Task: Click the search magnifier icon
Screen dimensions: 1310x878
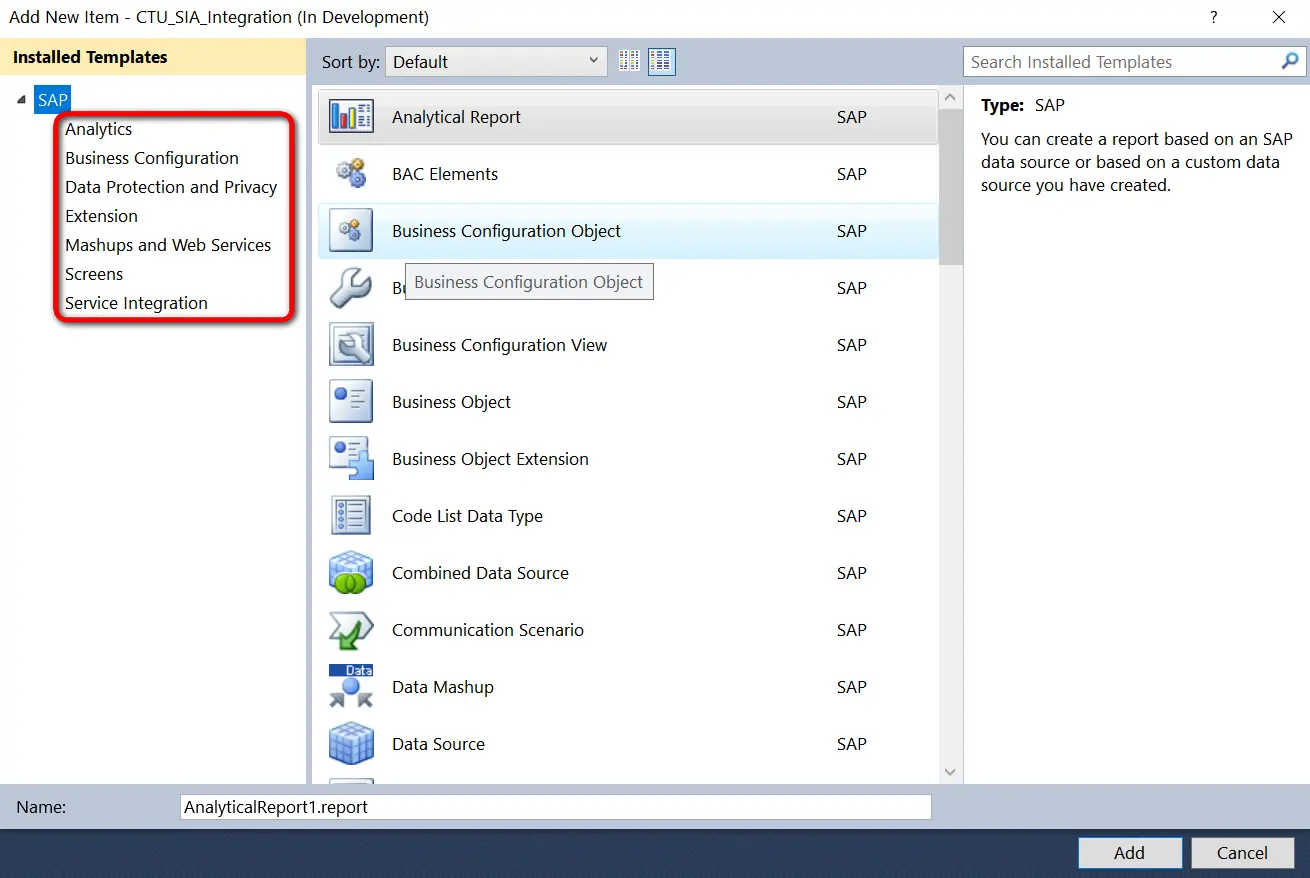Action: (1290, 61)
